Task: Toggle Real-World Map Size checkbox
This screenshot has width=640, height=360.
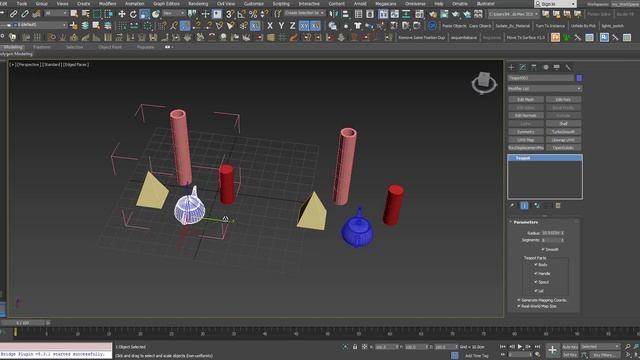Action: coord(519,306)
